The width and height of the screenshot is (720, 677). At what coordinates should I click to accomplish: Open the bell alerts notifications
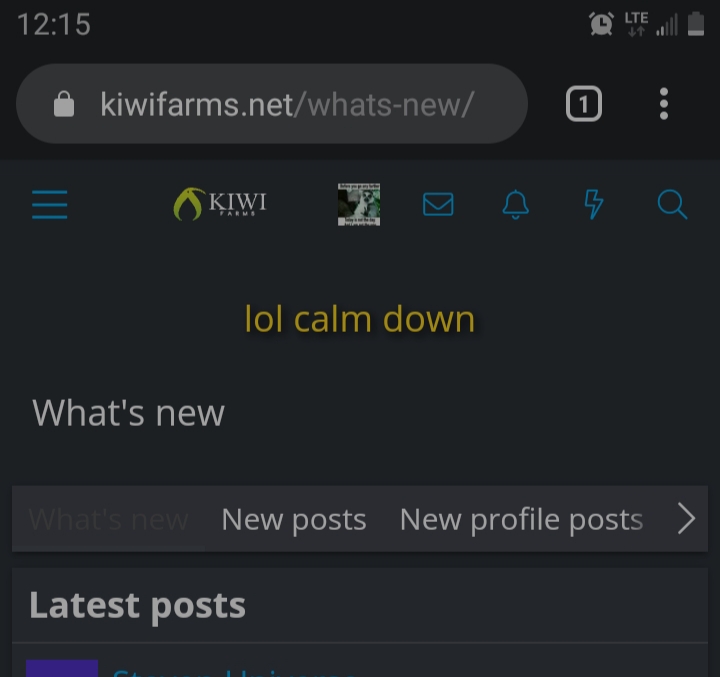516,204
